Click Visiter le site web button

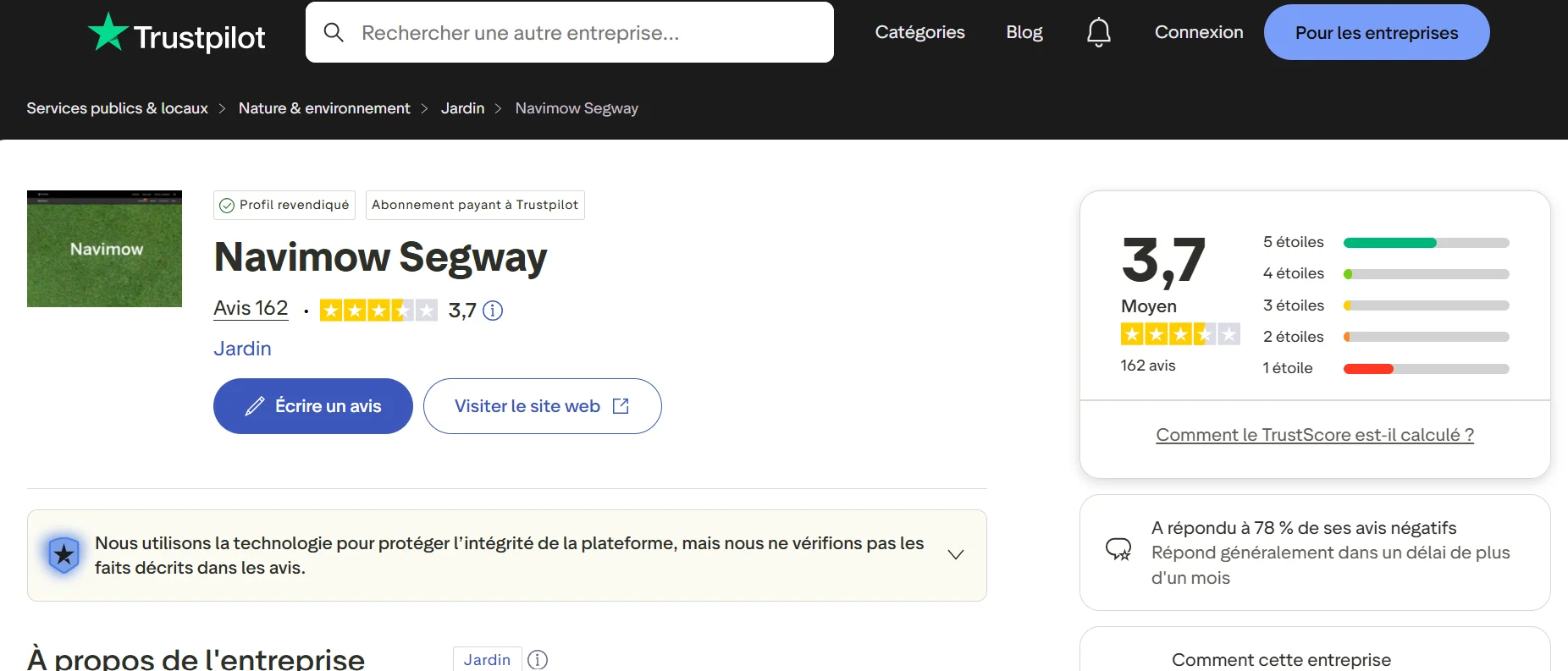pyautogui.click(x=543, y=406)
